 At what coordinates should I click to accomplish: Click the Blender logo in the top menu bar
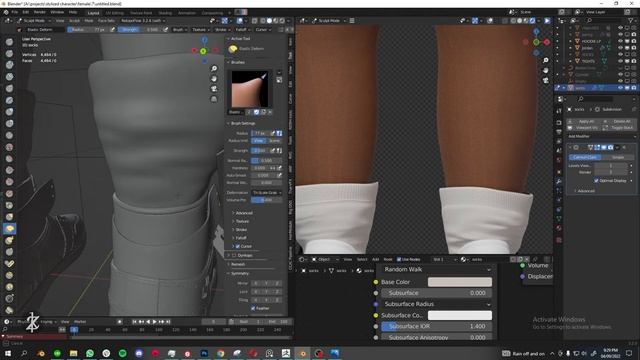pos(6,12)
